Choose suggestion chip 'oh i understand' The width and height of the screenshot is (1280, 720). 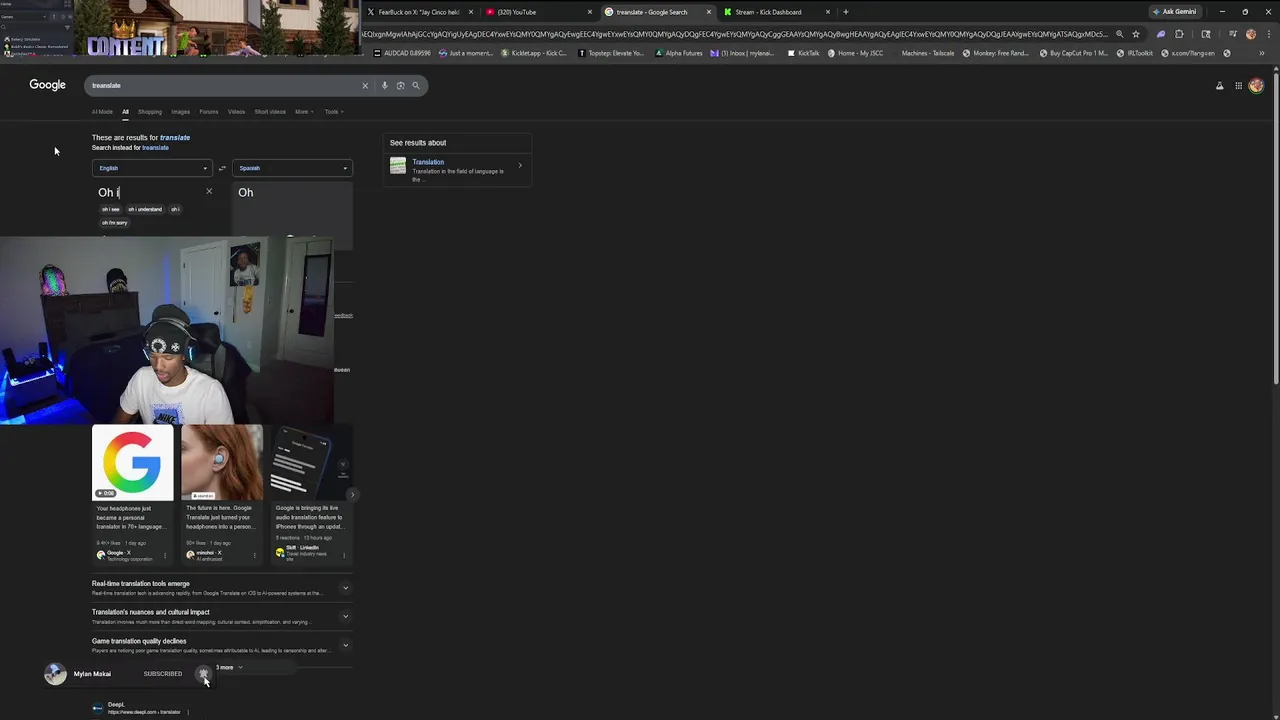tap(144, 209)
